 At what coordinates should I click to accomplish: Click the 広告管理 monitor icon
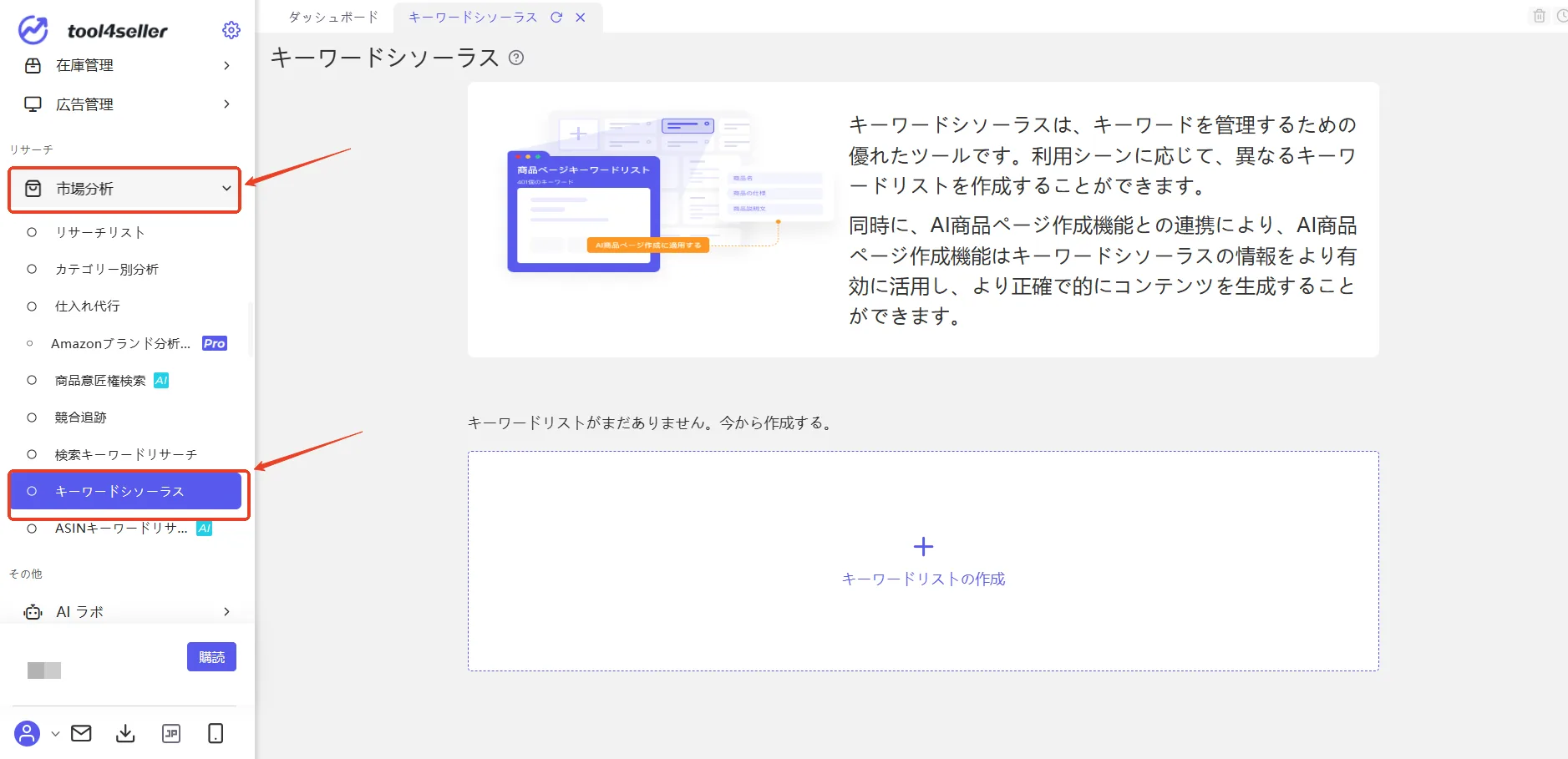click(33, 104)
